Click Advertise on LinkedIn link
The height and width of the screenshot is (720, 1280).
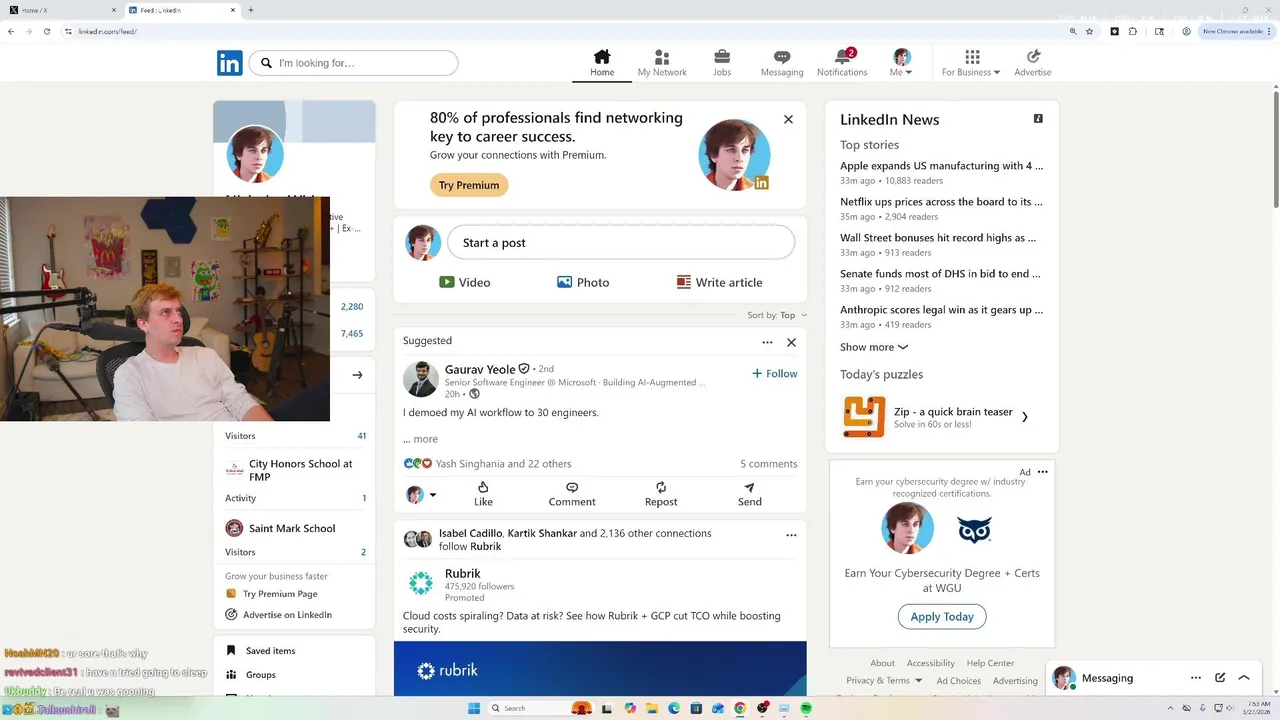tap(287, 615)
